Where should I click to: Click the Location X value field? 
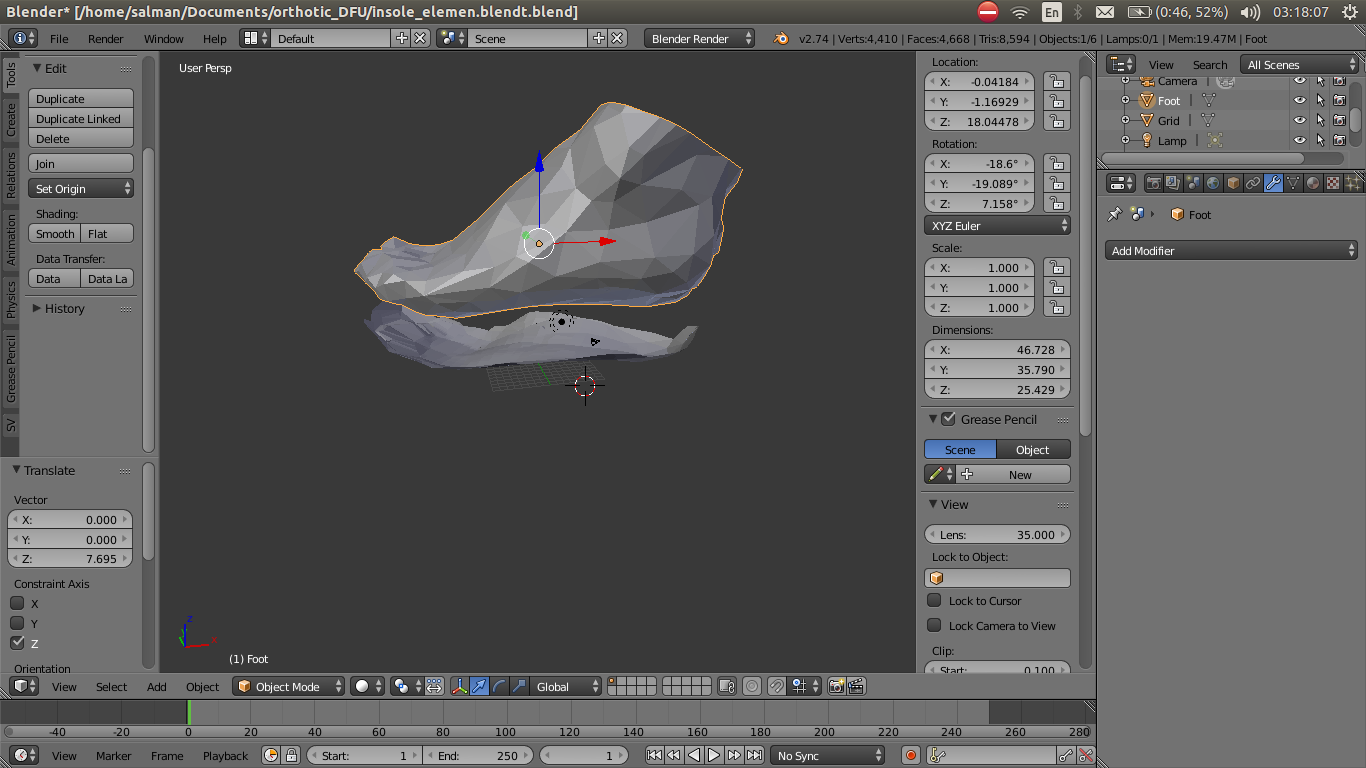coord(979,81)
